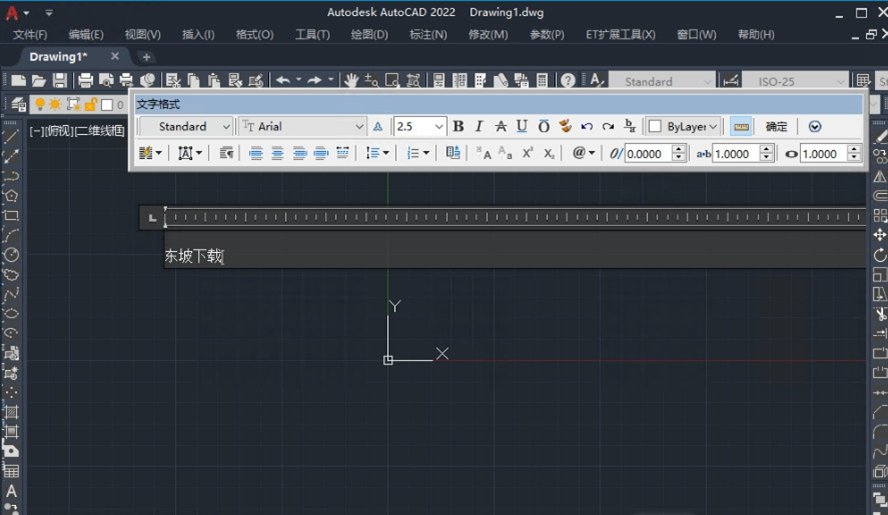Click paragraph settings icon
The image size is (888, 515).
point(227,153)
